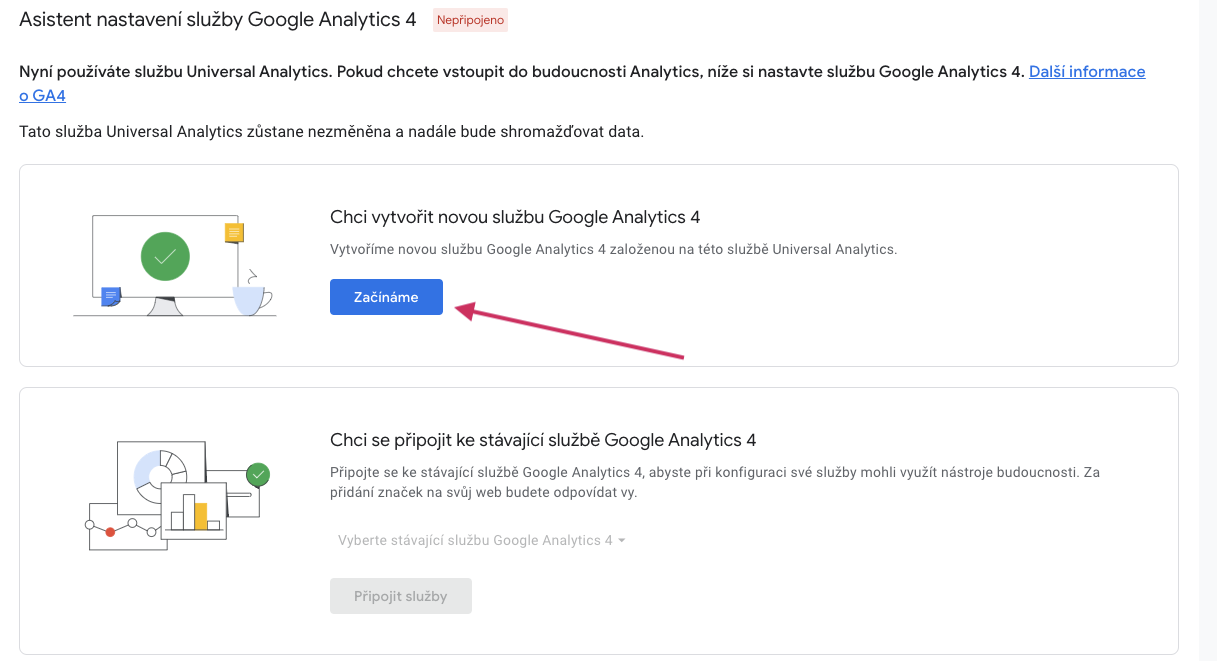The image size is (1217, 661).
Task: Click the vertical scrollbar on the right edge
Action: [x=1208, y=330]
